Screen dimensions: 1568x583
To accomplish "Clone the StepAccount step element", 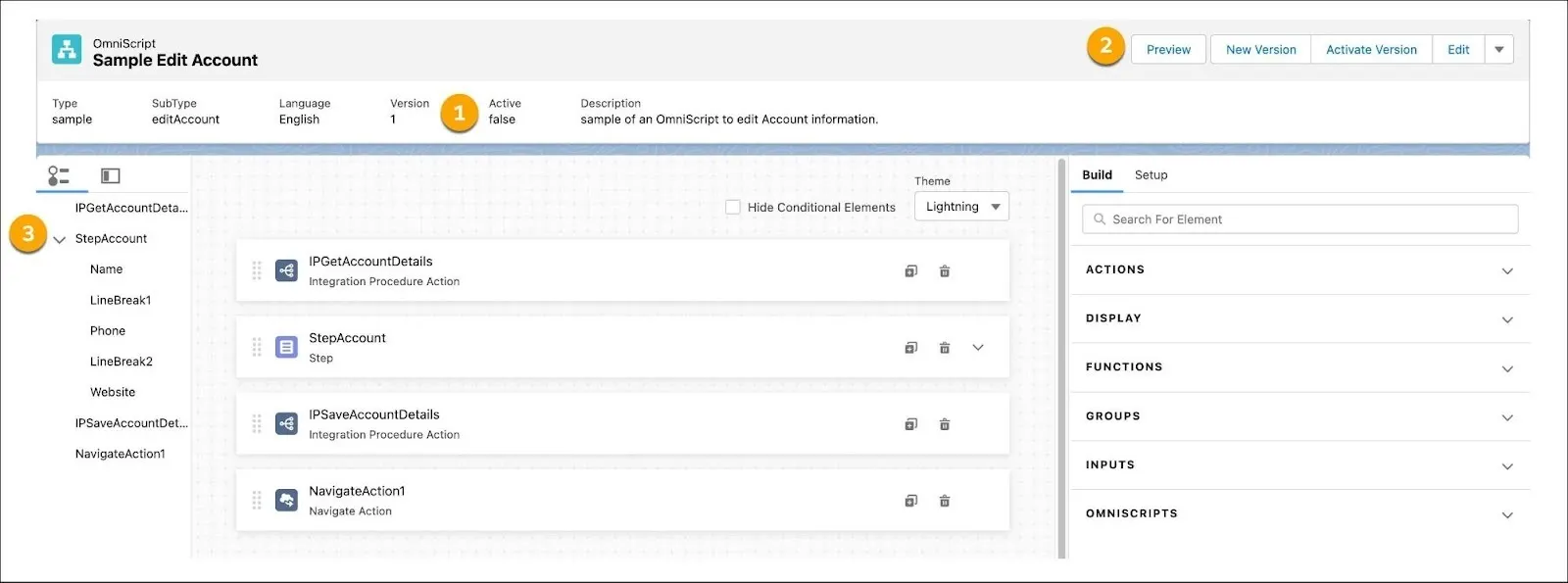I will click(x=910, y=348).
